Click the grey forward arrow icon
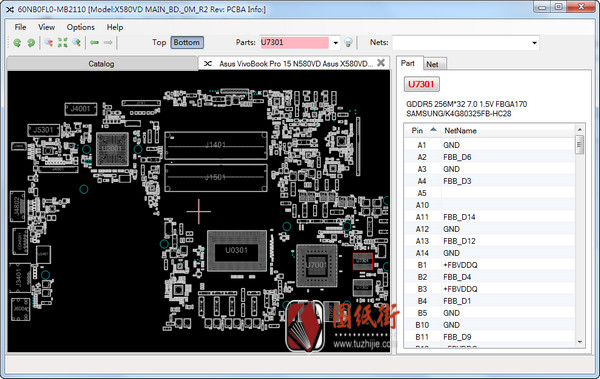This screenshot has height=379, width=600. pos(108,42)
